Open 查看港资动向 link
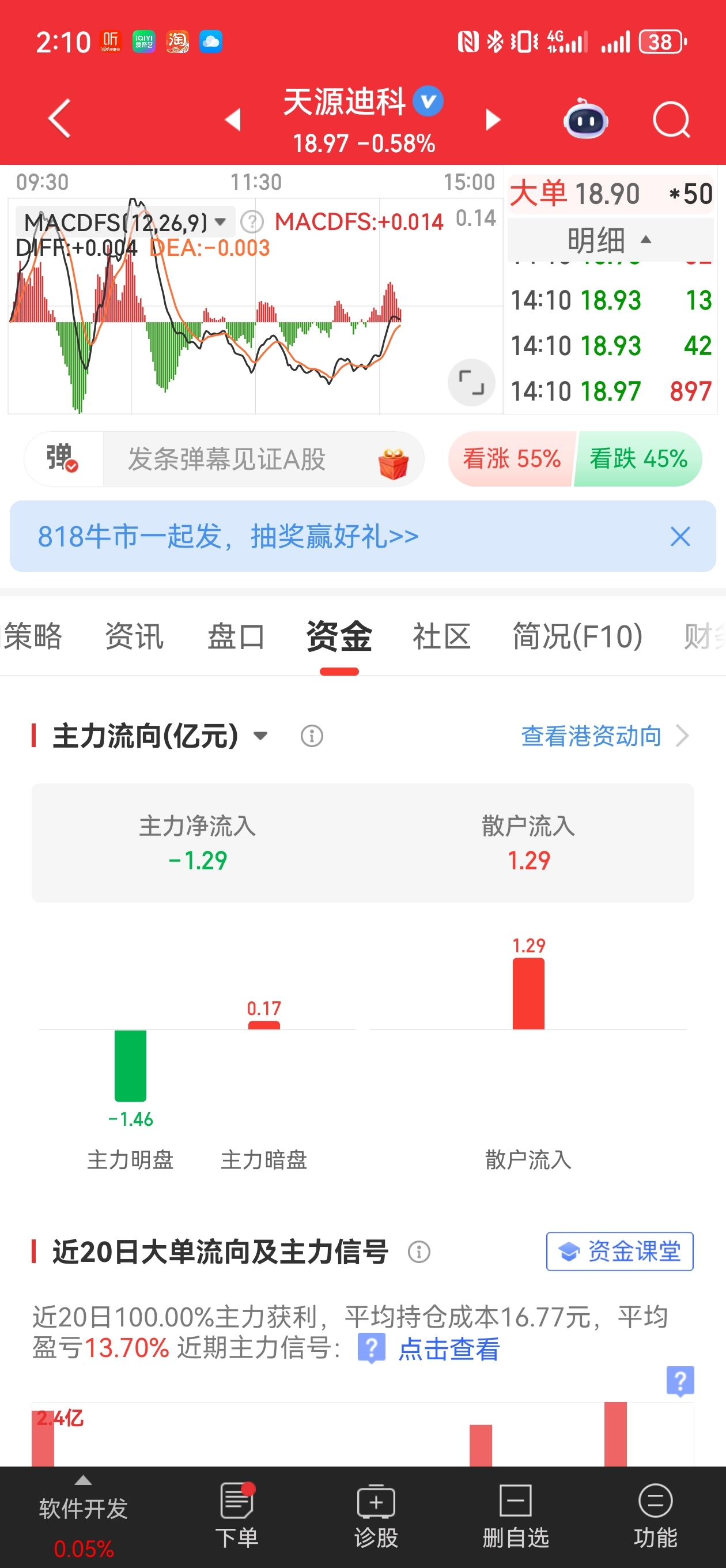 click(605, 736)
